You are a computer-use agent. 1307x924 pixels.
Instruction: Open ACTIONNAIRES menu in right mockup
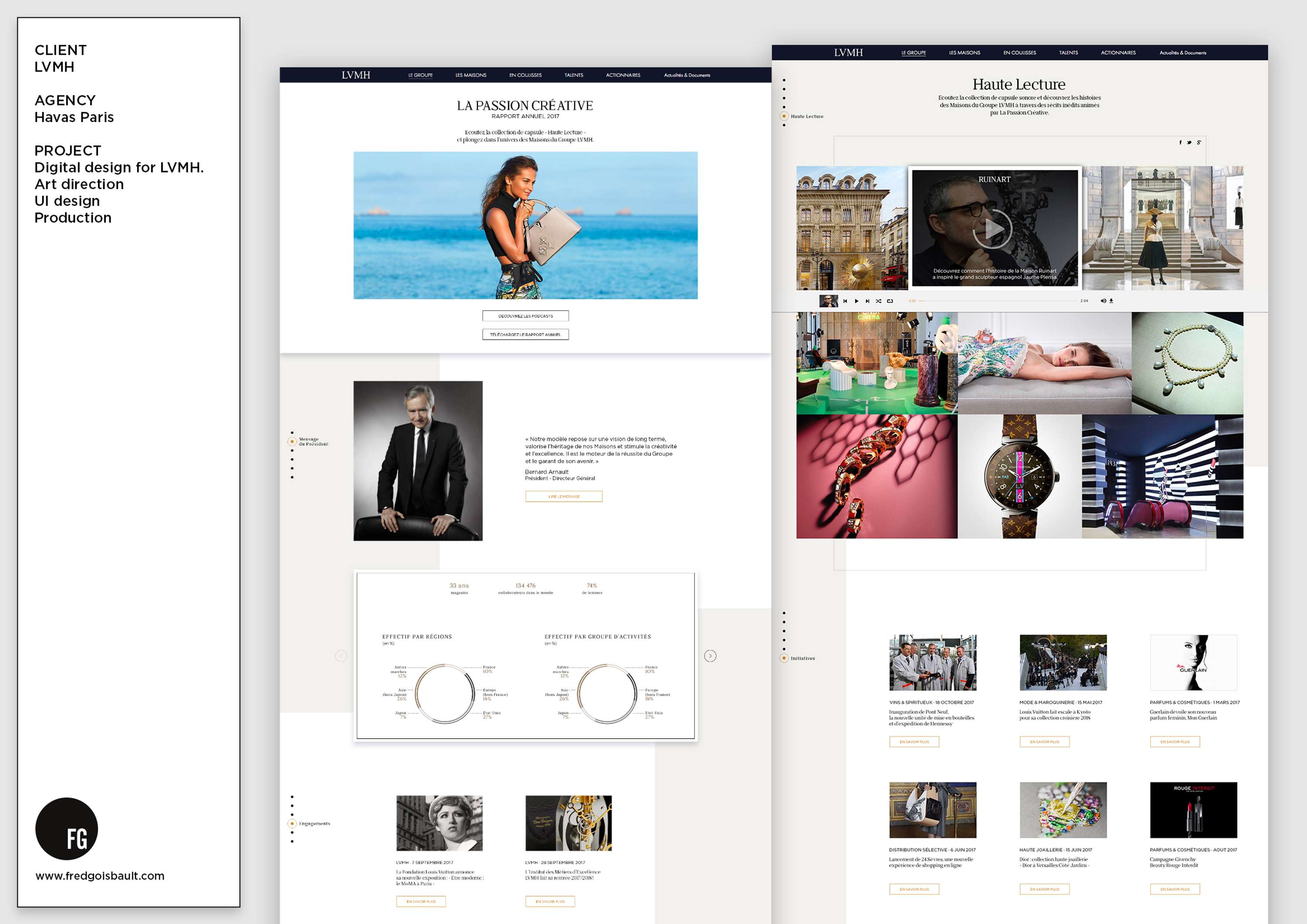[x=1118, y=52]
